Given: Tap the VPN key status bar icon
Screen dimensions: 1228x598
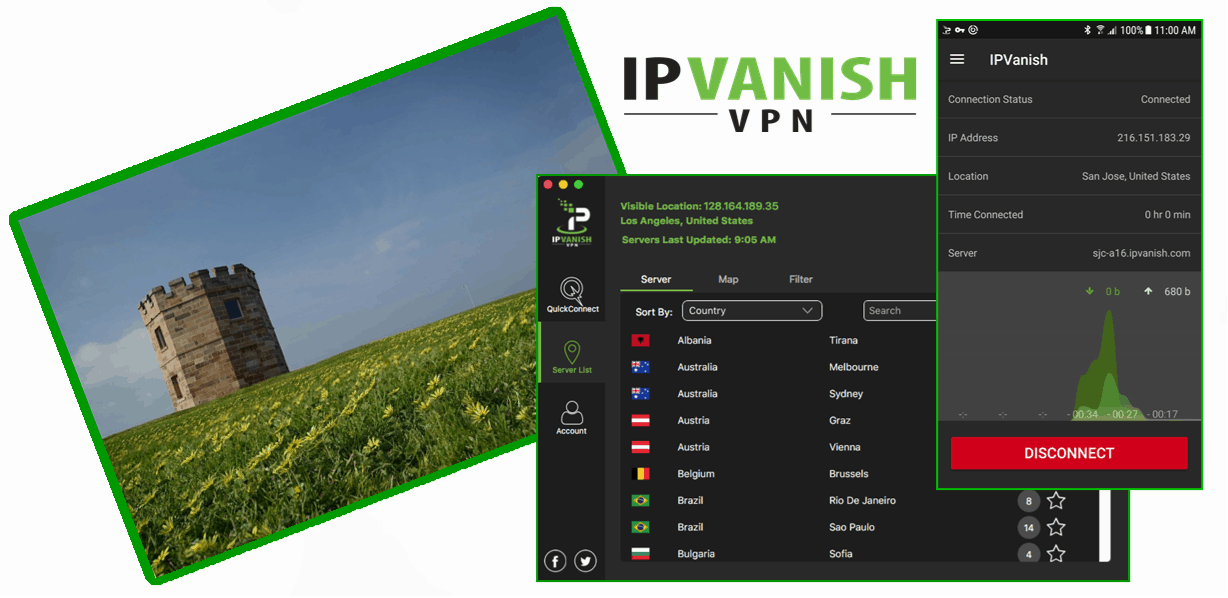Looking at the screenshot, I should coord(960,31).
